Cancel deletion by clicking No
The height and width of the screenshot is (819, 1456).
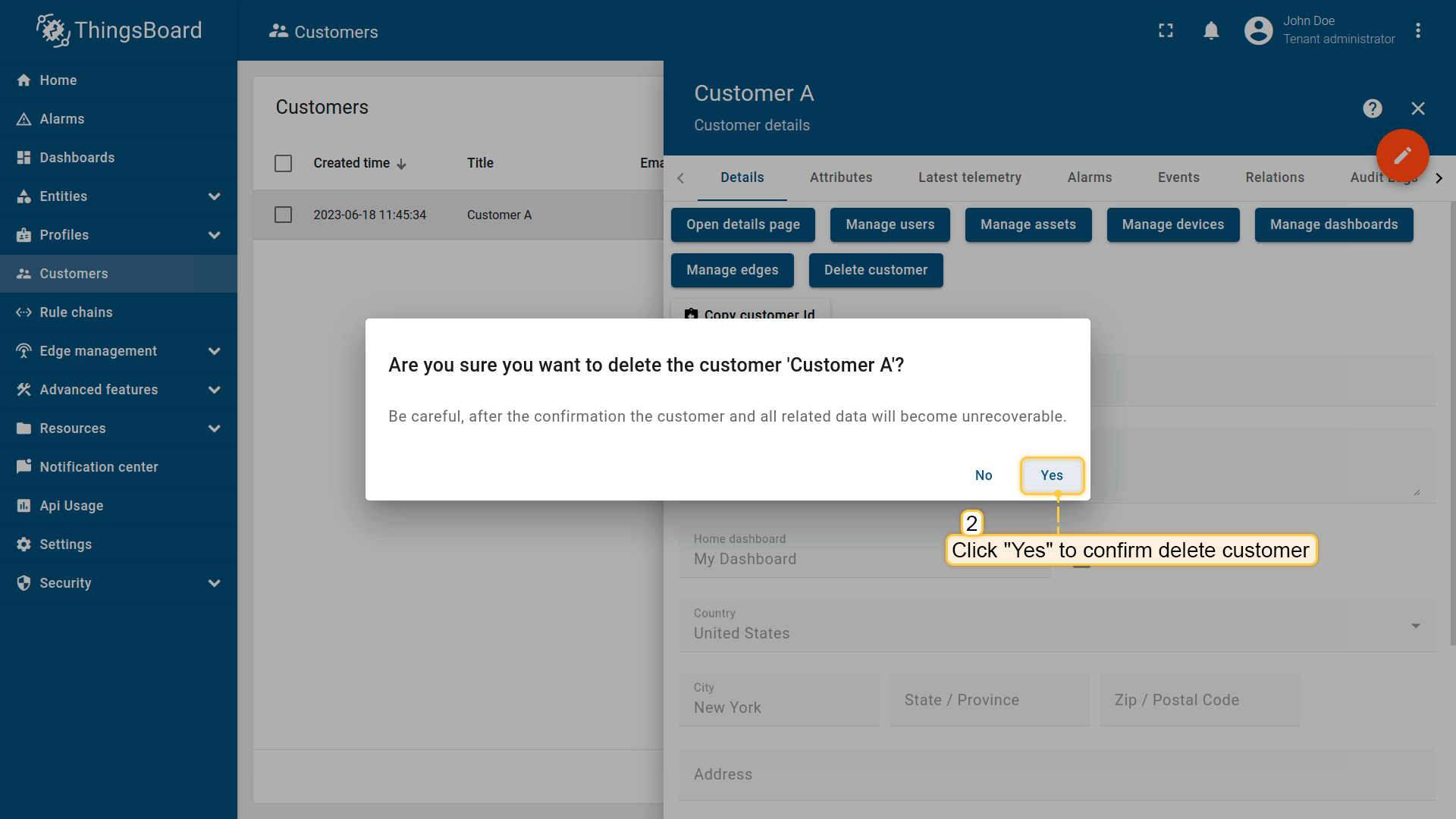983,475
